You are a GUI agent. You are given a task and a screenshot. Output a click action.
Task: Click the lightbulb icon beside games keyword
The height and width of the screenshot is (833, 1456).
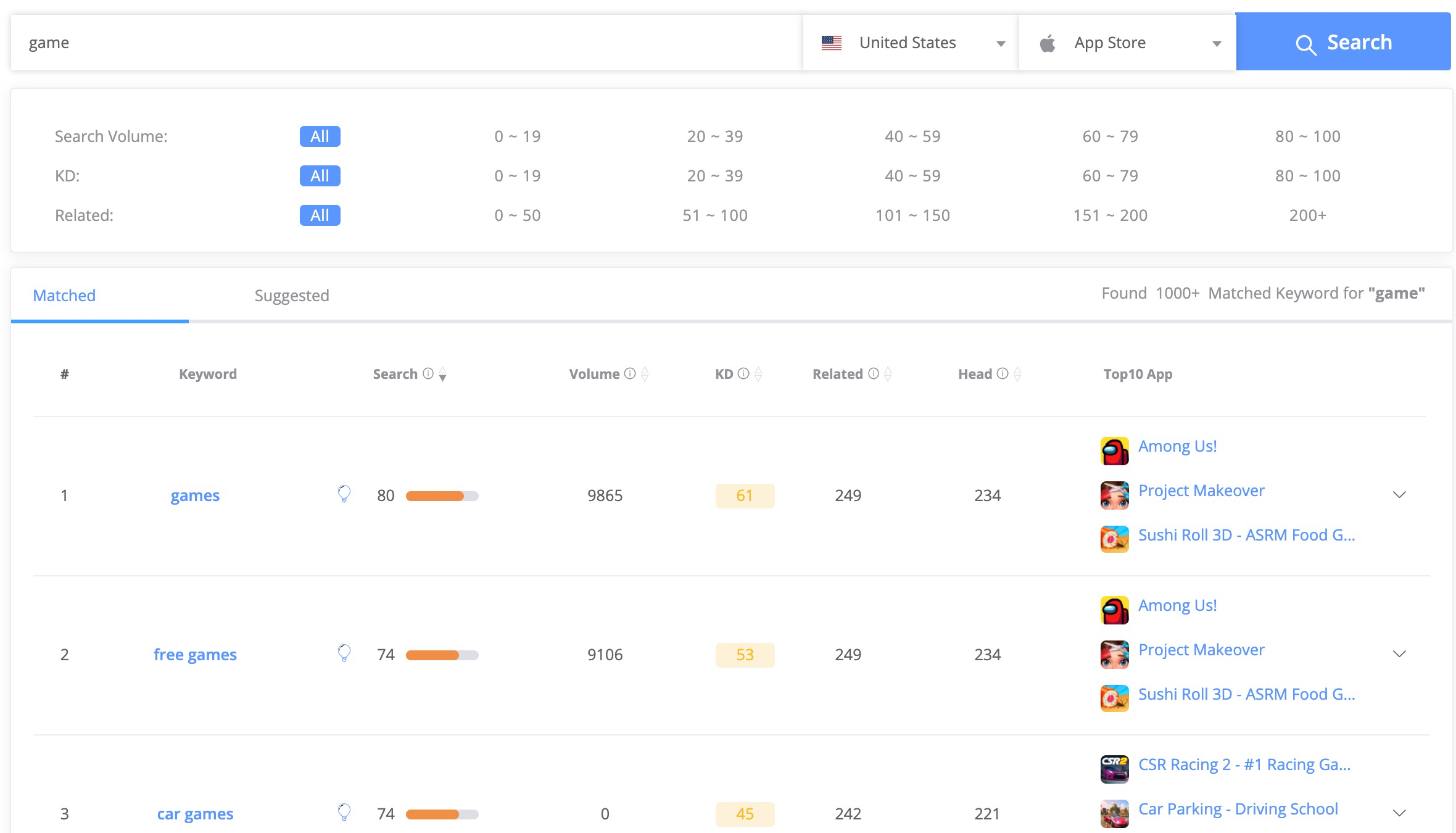pyautogui.click(x=344, y=494)
